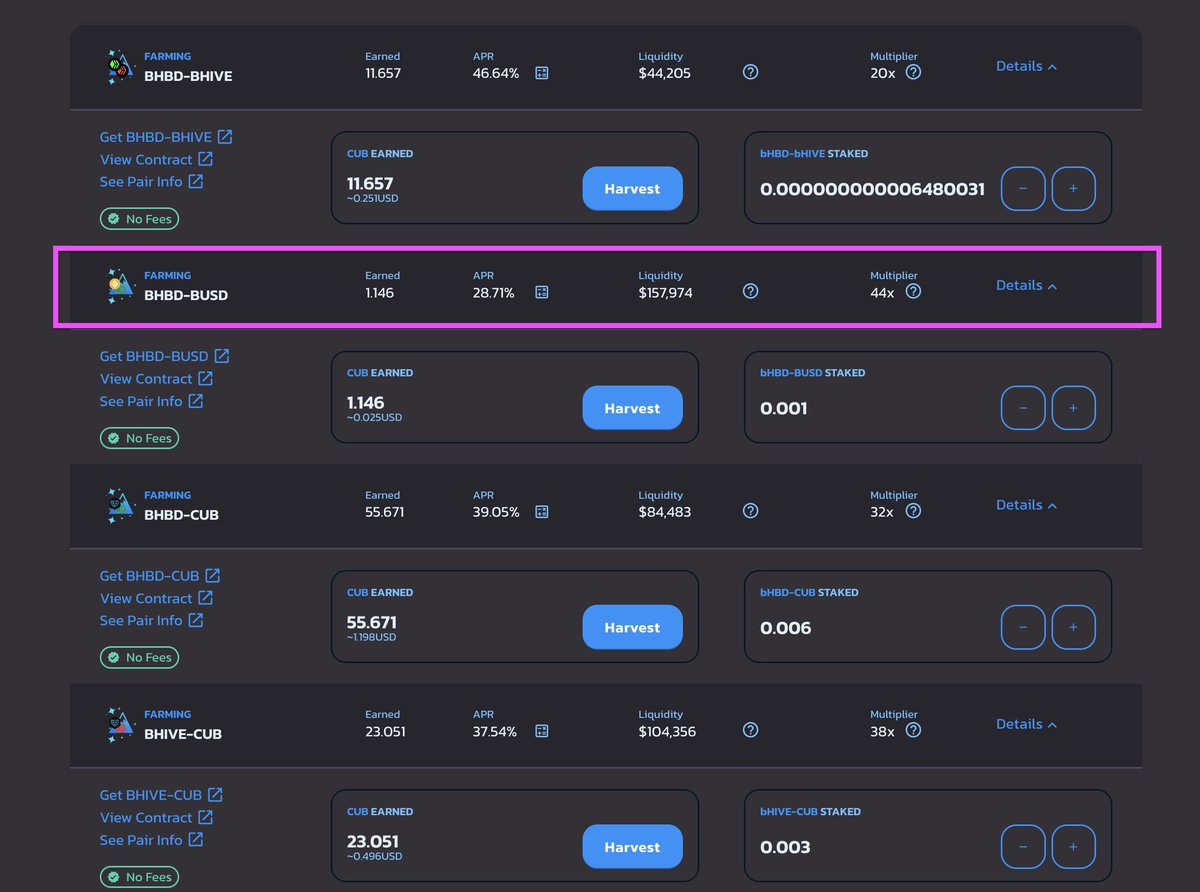Select the BHBD-BHIVE farm title

188,76
